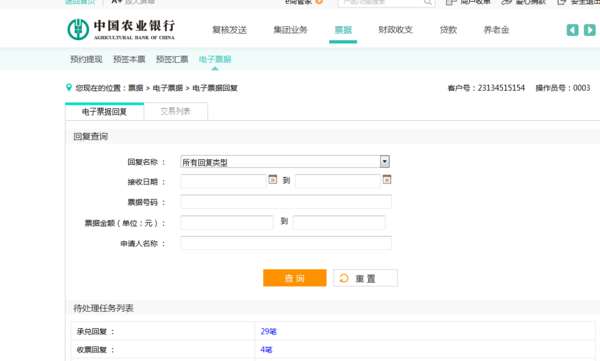Focus the end 接收日期 field
The height and width of the screenshot is (361, 600).
338,181
